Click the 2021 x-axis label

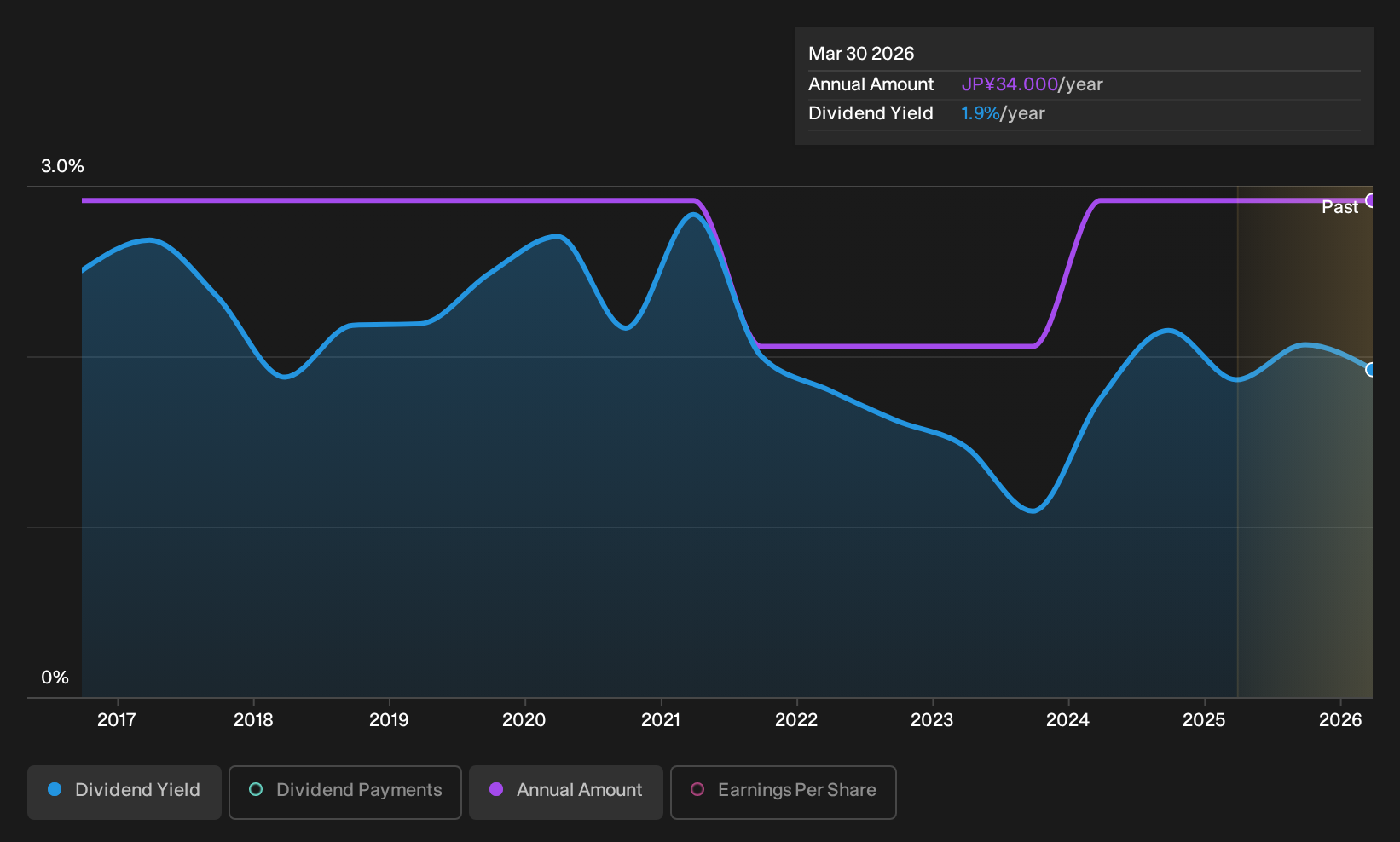pyautogui.click(x=661, y=720)
